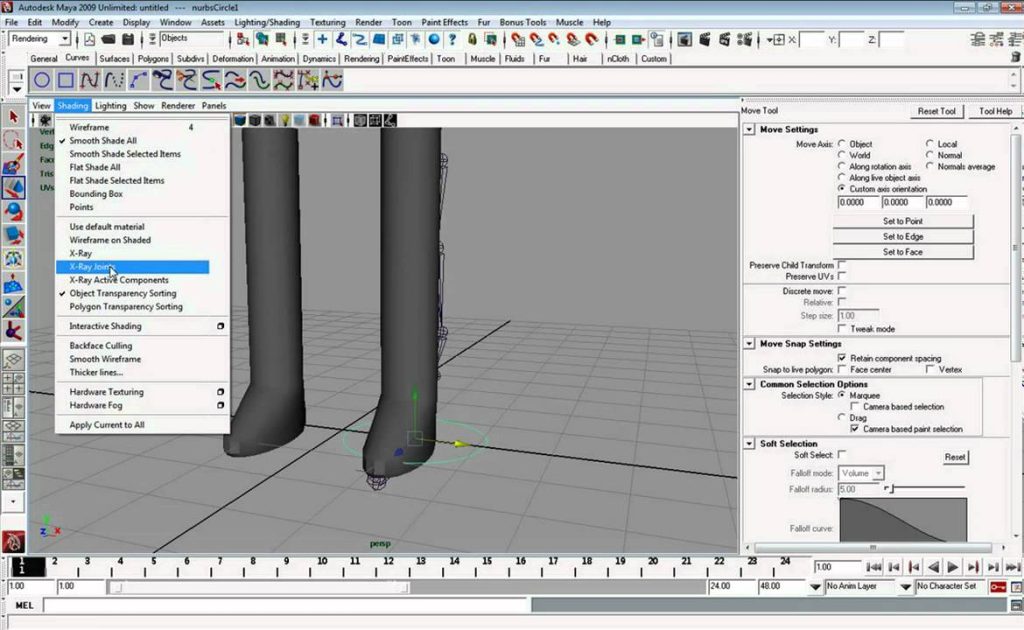Click the detach curves shelf icon

pyautogui.click(x=187, y=80)
